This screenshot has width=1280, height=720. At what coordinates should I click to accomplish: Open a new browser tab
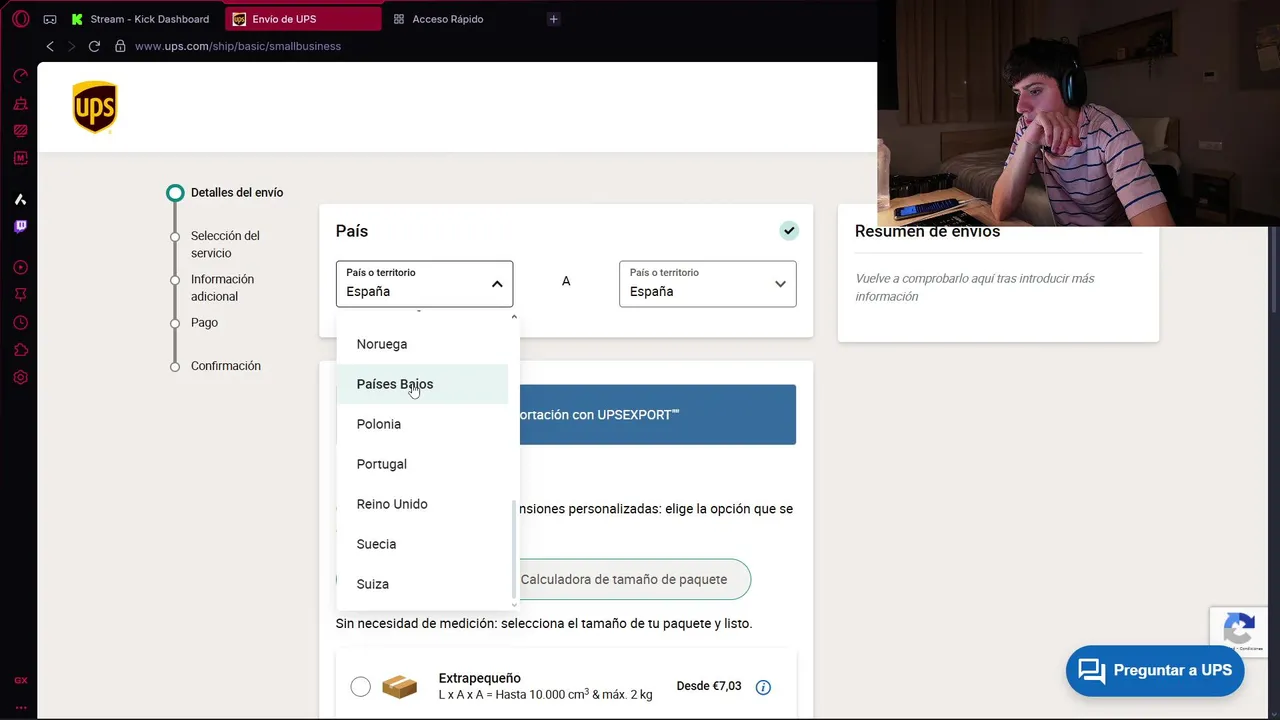553,19
